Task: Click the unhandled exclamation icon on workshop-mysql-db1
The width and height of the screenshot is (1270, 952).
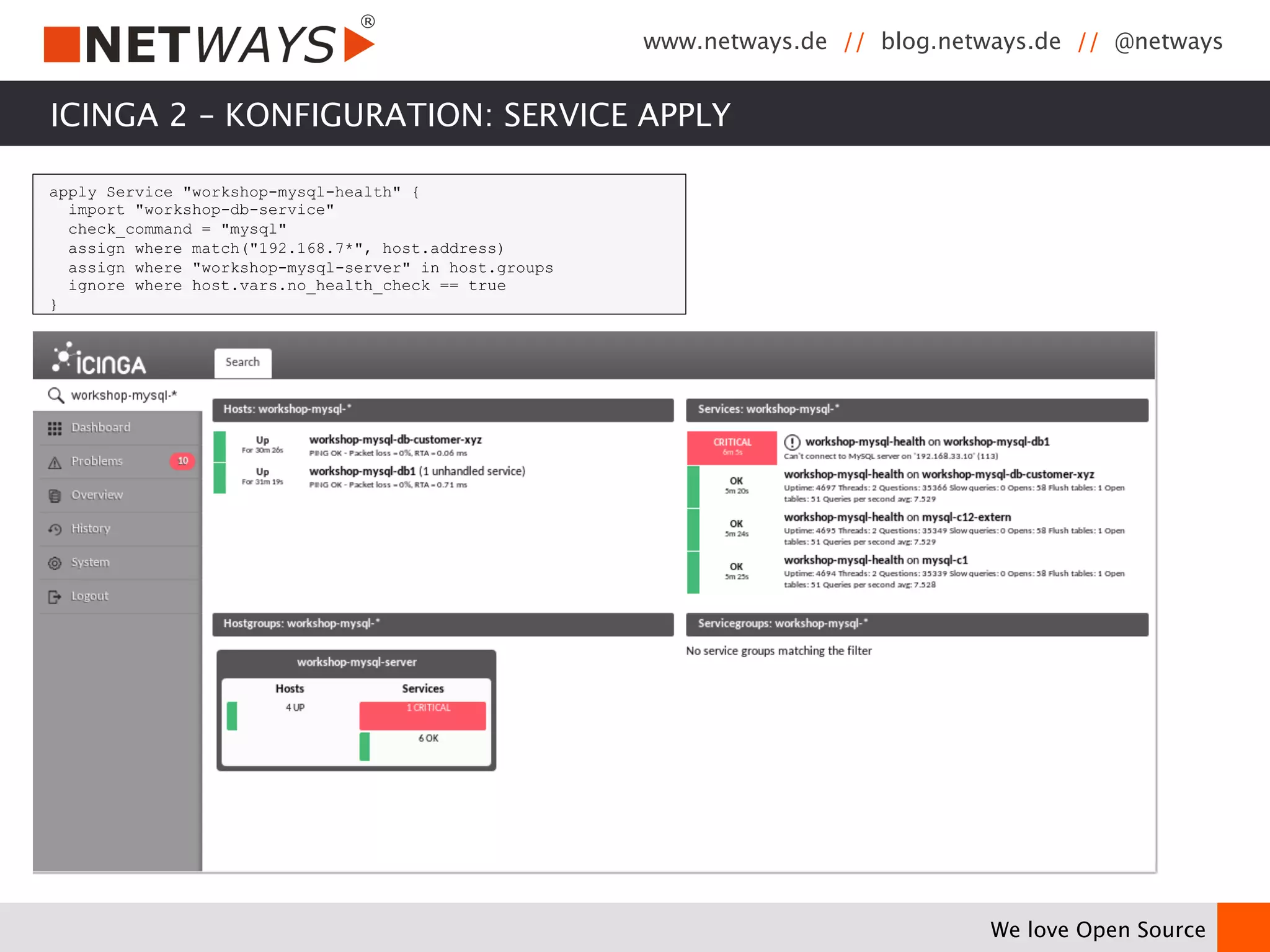Action: pyautogui.click(x=792, y=442)
